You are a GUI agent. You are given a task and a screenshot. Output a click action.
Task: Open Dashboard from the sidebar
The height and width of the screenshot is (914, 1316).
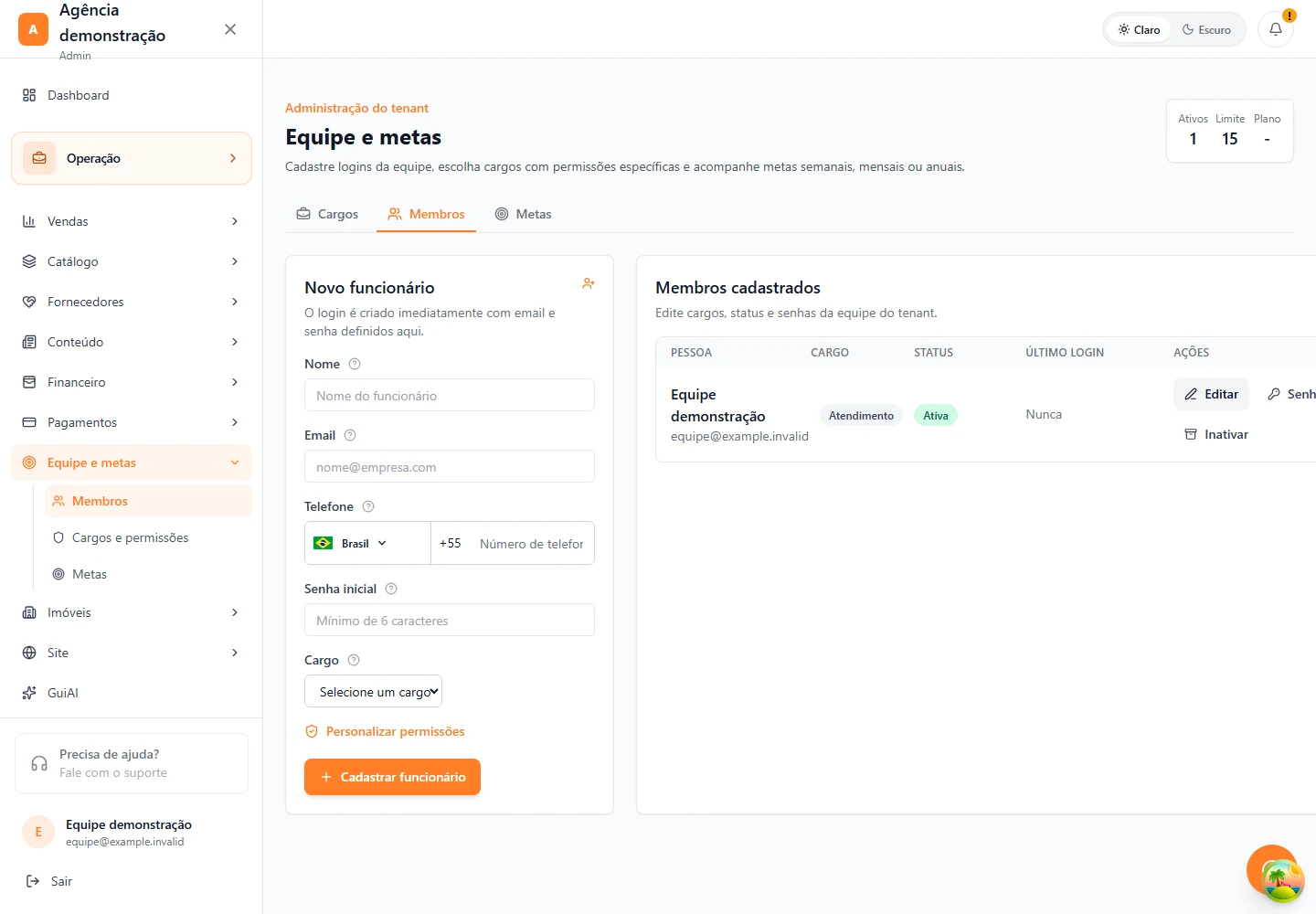click(x=132, y=95)
